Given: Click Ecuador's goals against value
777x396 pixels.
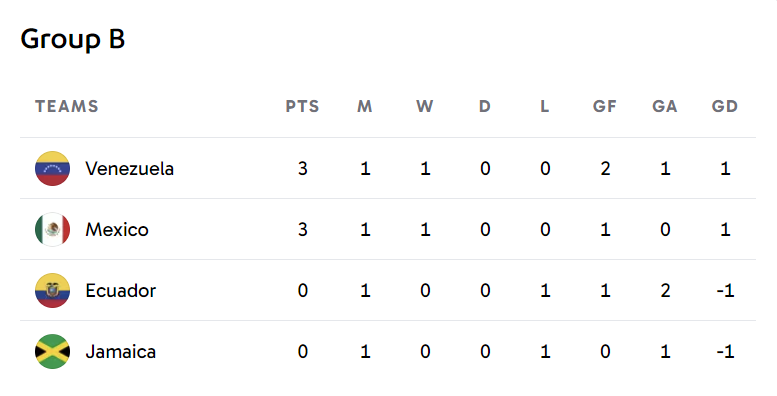Looking at the screenshot, I should [x=665, y=290].
